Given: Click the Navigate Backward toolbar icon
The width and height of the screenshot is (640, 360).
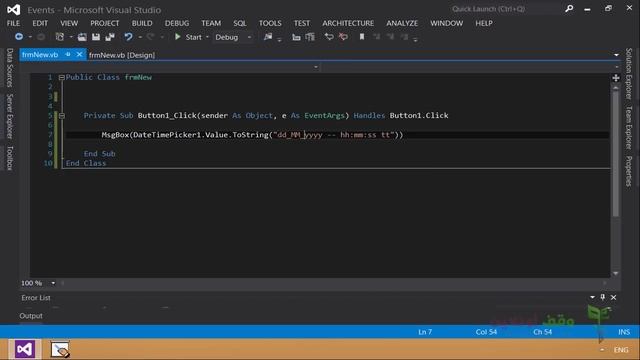Looking at the screenshot, I should (19, 37).
